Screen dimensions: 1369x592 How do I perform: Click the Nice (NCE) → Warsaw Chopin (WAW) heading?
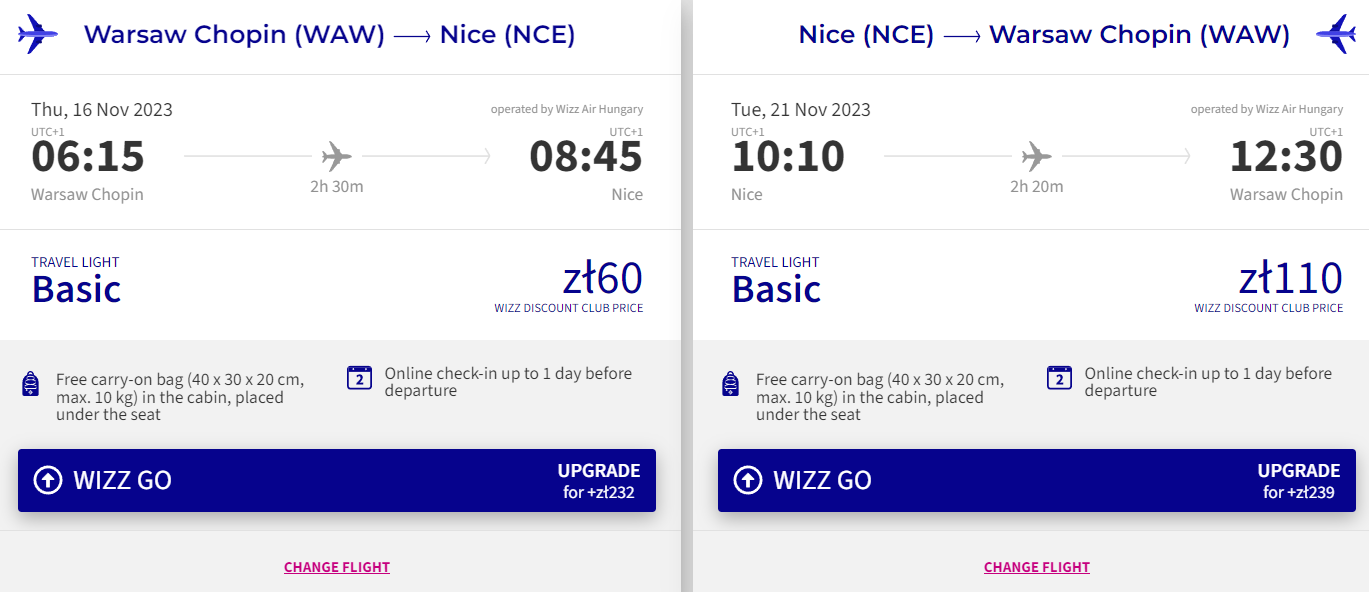coord(1044,34)
